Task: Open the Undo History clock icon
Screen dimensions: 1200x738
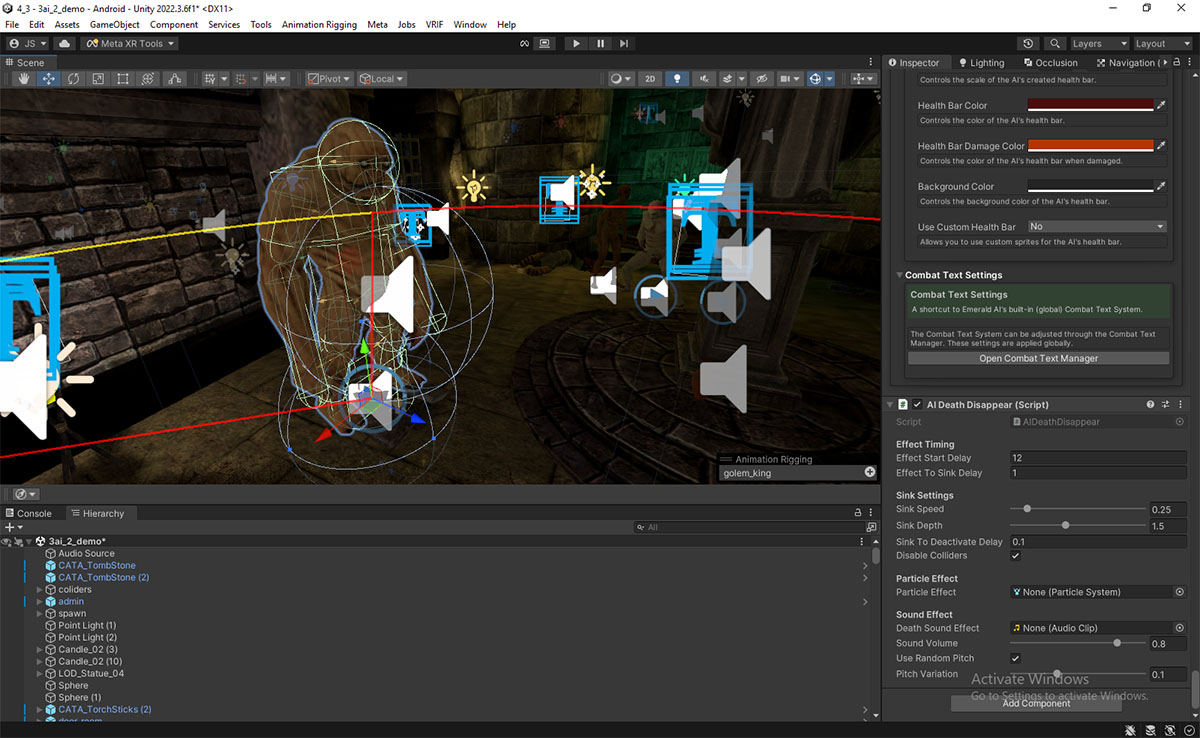Action: 1028,44
